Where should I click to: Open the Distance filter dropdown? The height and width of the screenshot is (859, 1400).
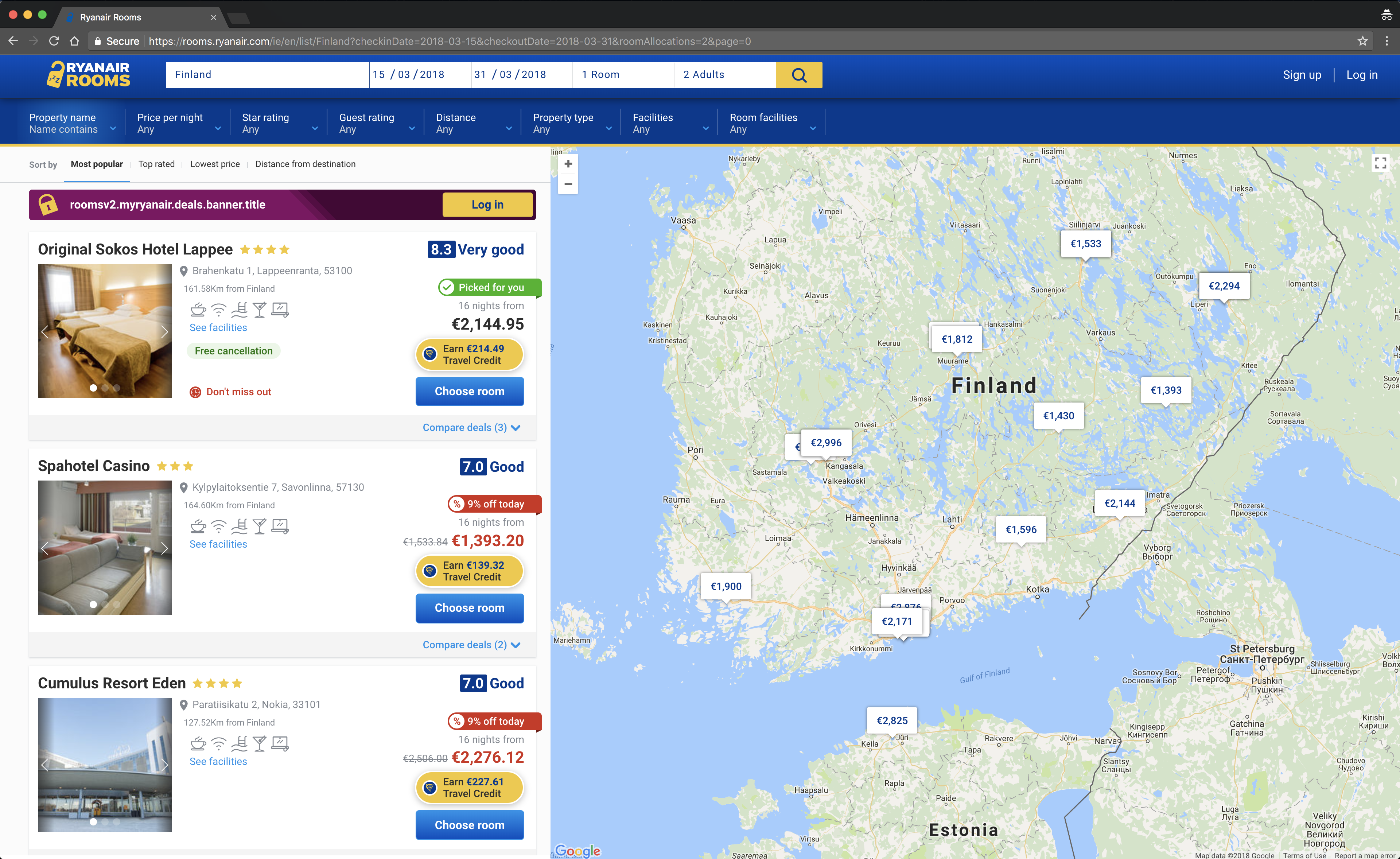click(474, 123)
